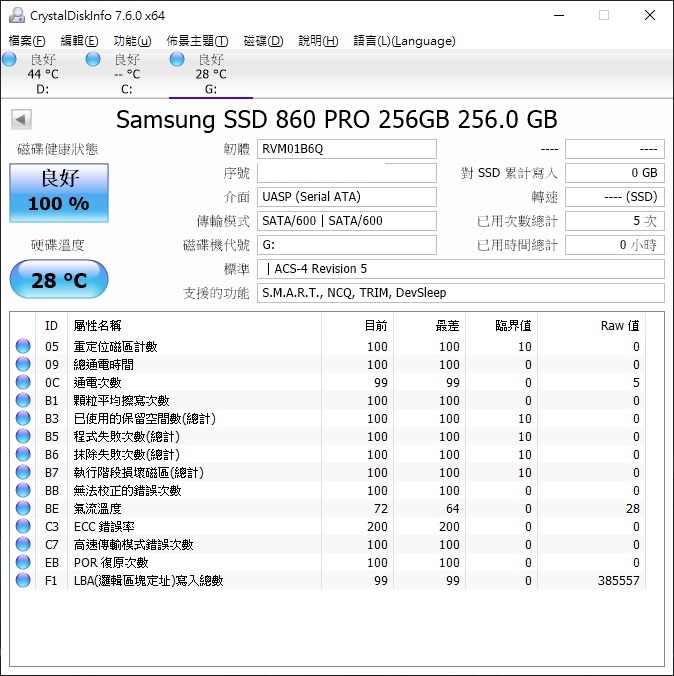Click the 臨界值 column header

(x=502, y=325)
